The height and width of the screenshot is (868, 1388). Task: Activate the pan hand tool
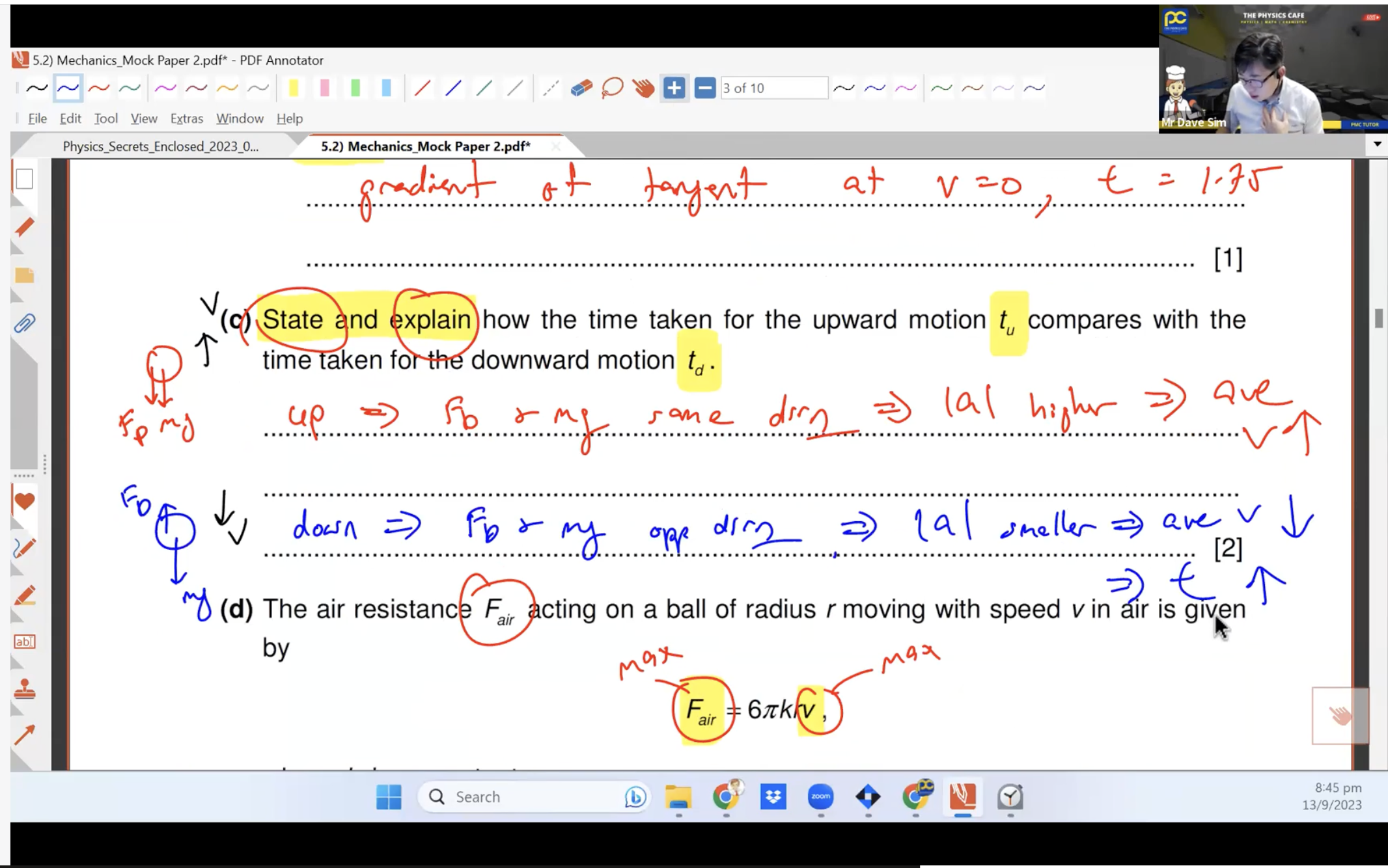(643, 88)
